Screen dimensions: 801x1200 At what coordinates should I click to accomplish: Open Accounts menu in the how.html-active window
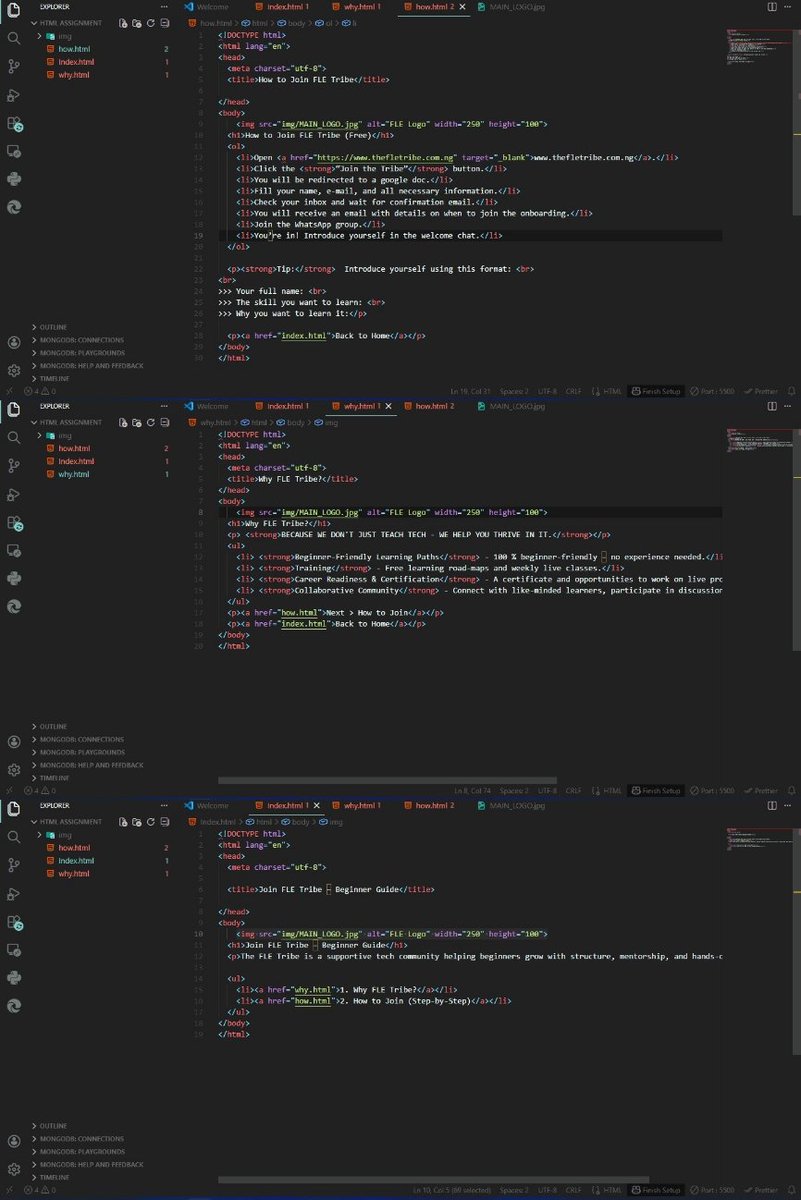point(14,342)
